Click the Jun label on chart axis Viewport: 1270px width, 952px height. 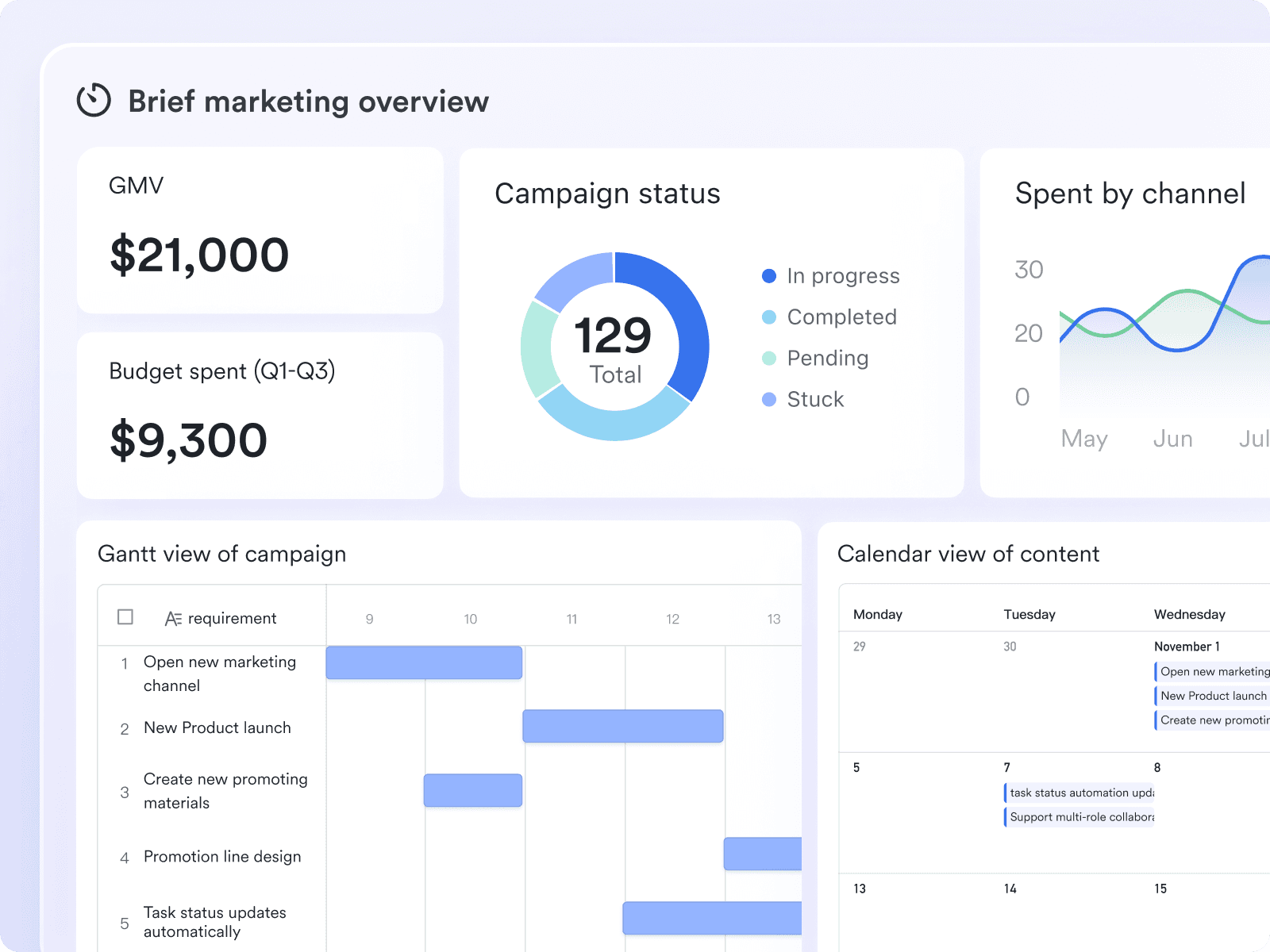click(x=1172, y=439)
